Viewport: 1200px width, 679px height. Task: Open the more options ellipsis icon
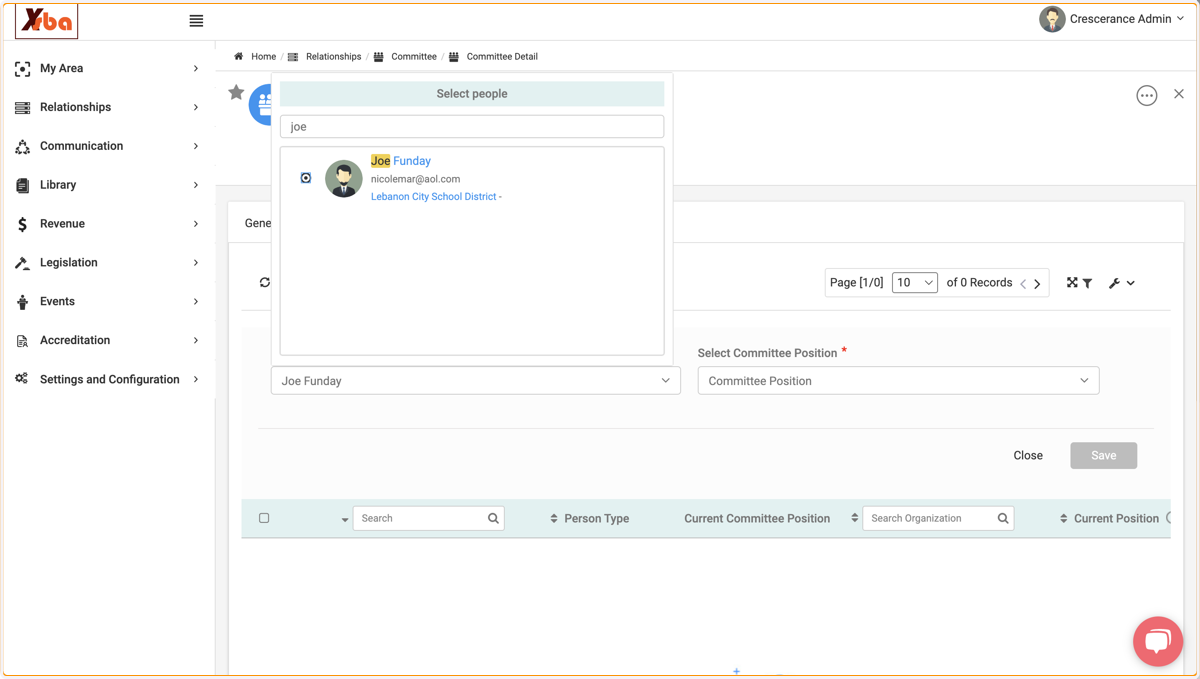pyautogui.click(x=1147, y=95)
